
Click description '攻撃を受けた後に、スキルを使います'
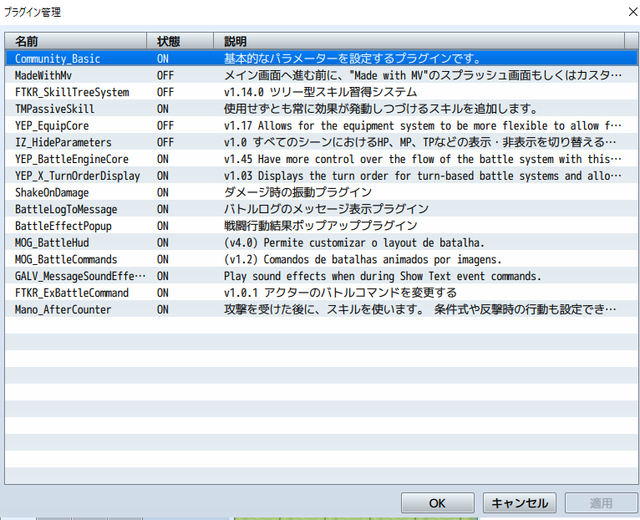pos(320,310)
